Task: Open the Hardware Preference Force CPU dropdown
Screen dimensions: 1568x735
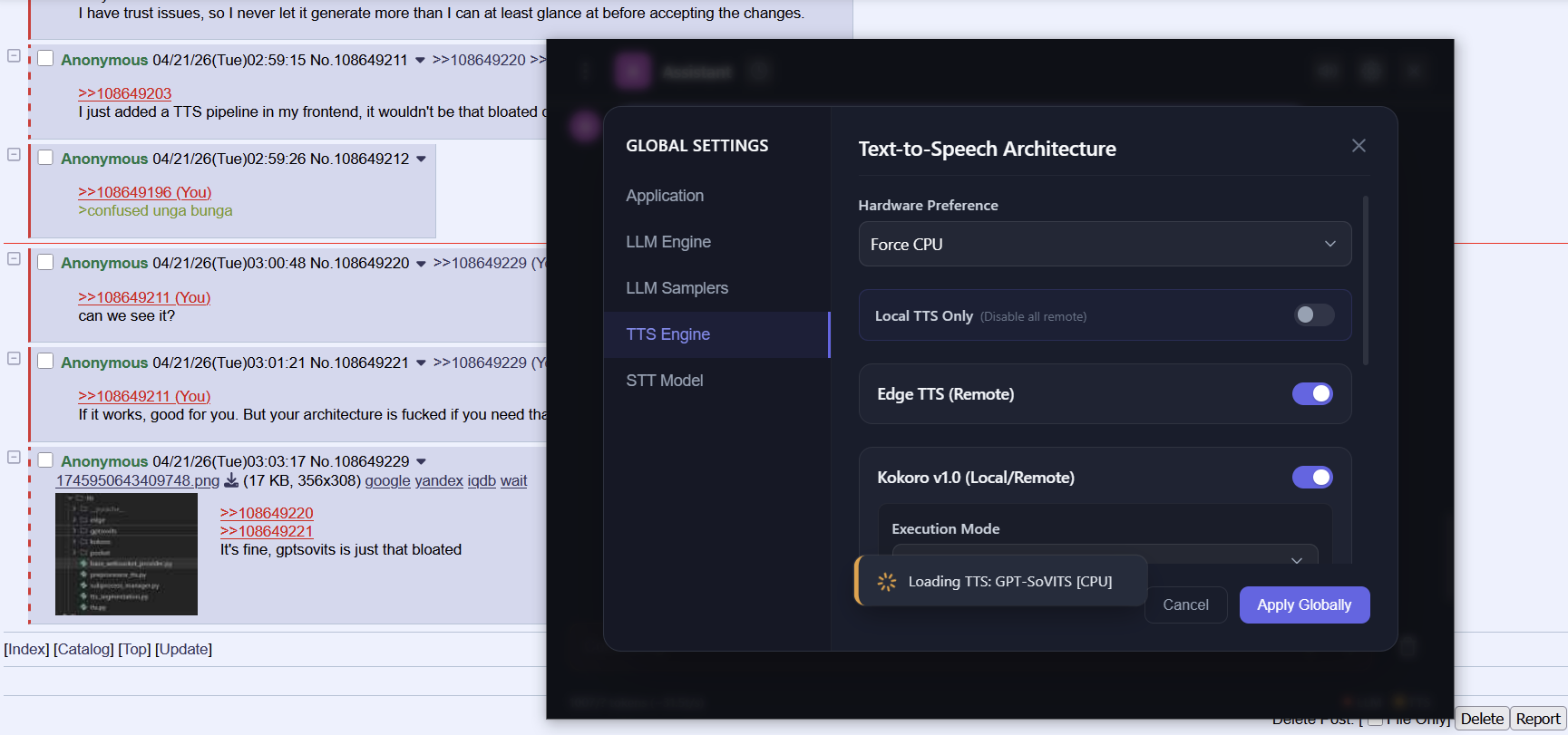Action: [1104, 244]
